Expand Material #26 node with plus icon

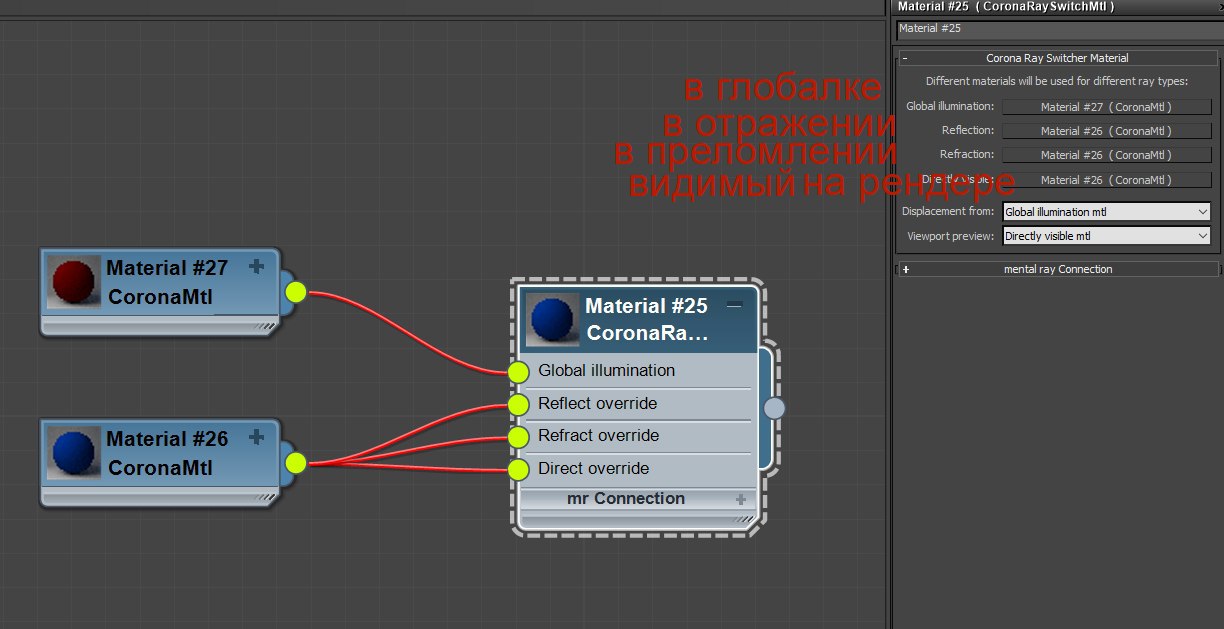click(256, 436)
